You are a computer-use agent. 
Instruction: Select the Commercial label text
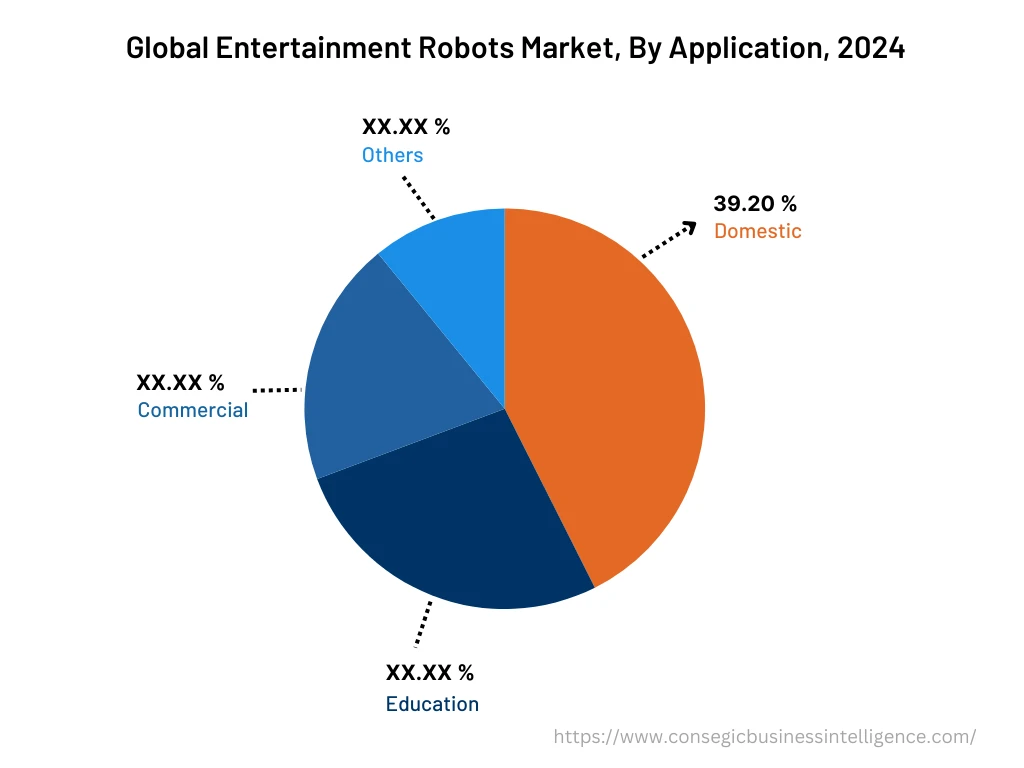coord(193,409)
